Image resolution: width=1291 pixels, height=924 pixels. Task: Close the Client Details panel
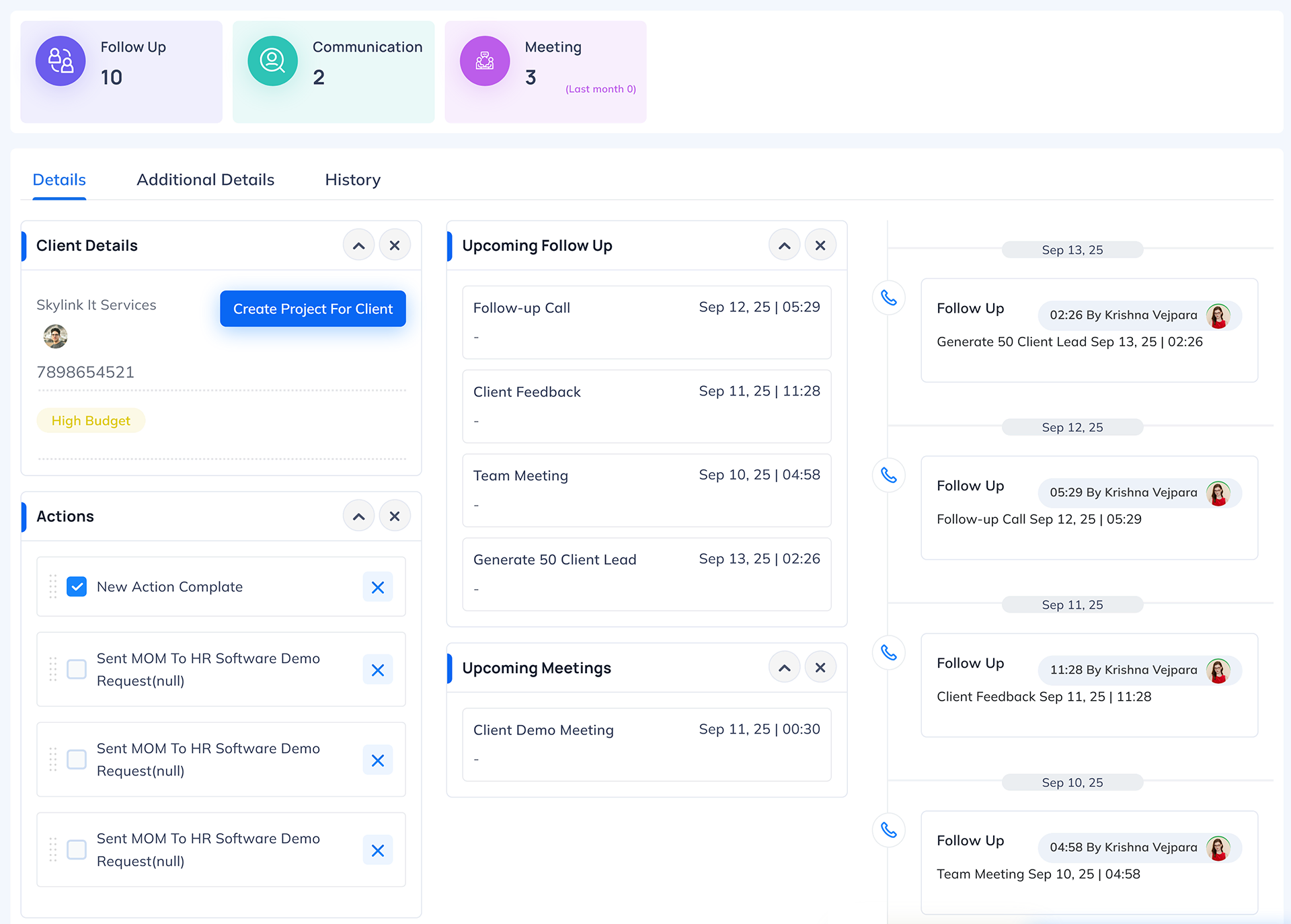pos(395,245)
